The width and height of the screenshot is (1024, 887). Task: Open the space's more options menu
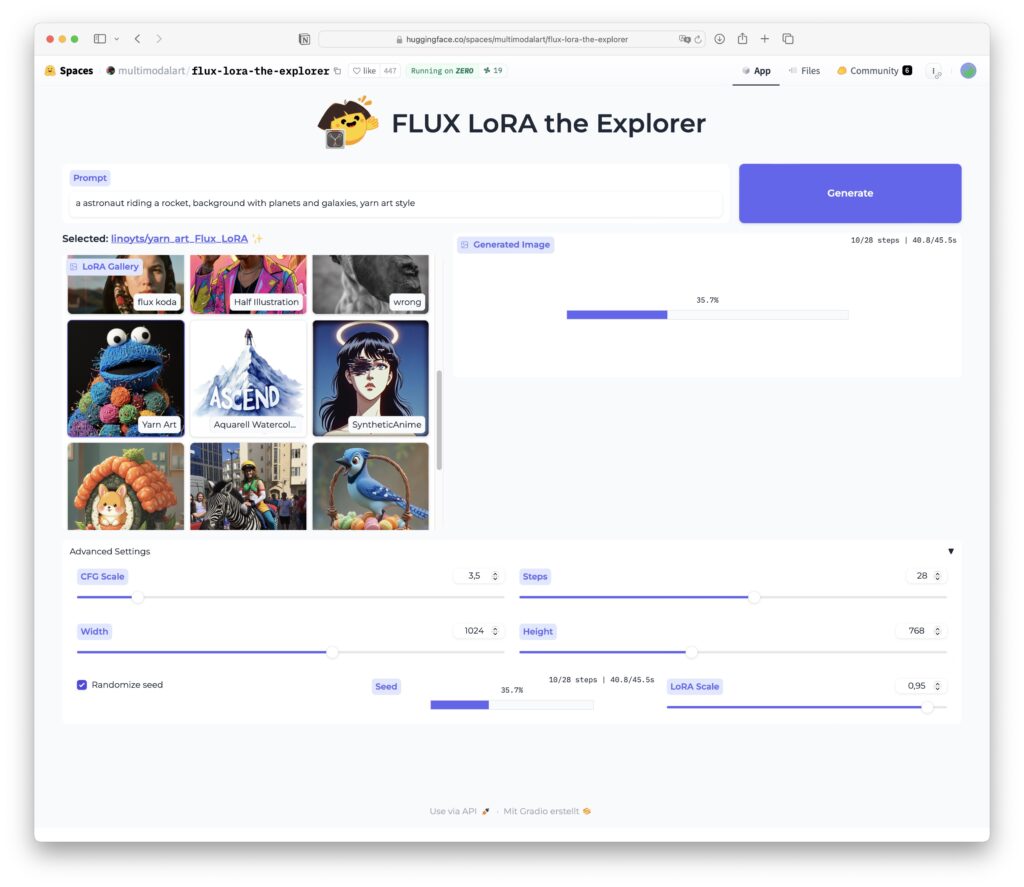pyautogui.click(x=935, y=71)
